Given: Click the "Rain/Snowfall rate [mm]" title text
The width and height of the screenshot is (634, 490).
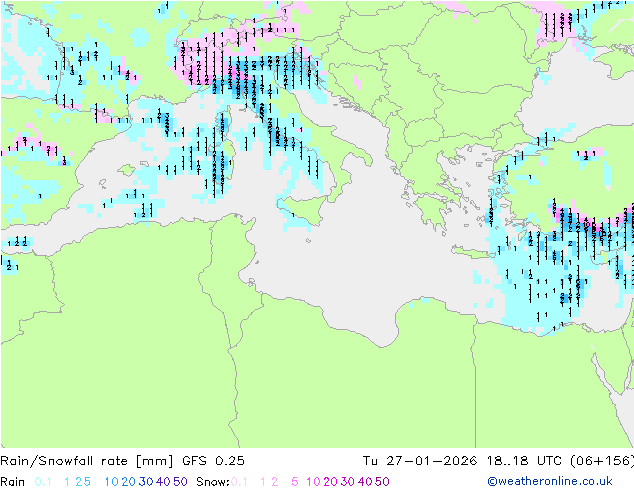Looking at the screenshot, I should click(87, 461).
